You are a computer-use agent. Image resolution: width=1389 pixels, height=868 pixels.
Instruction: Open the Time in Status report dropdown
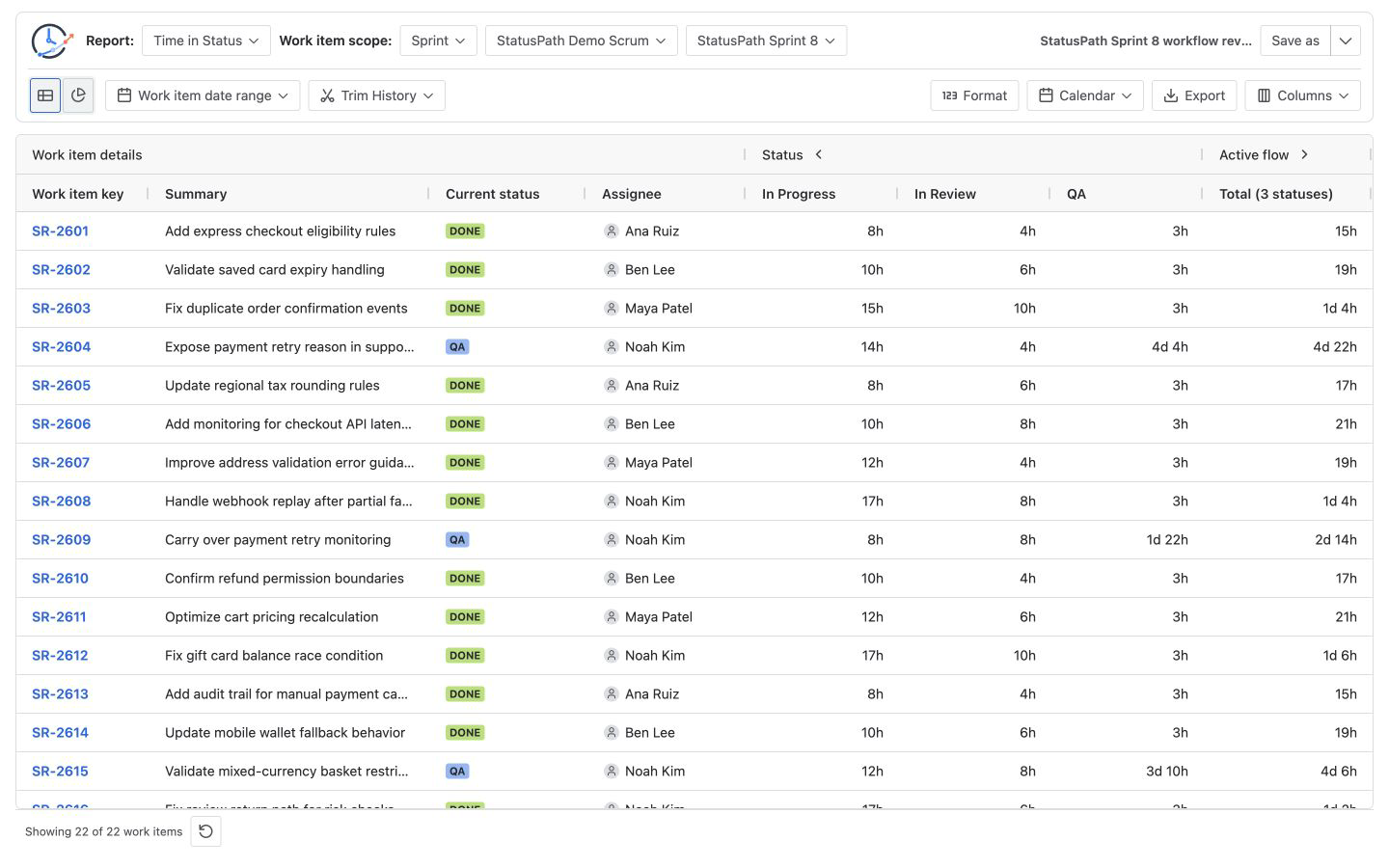click(206, 41)
